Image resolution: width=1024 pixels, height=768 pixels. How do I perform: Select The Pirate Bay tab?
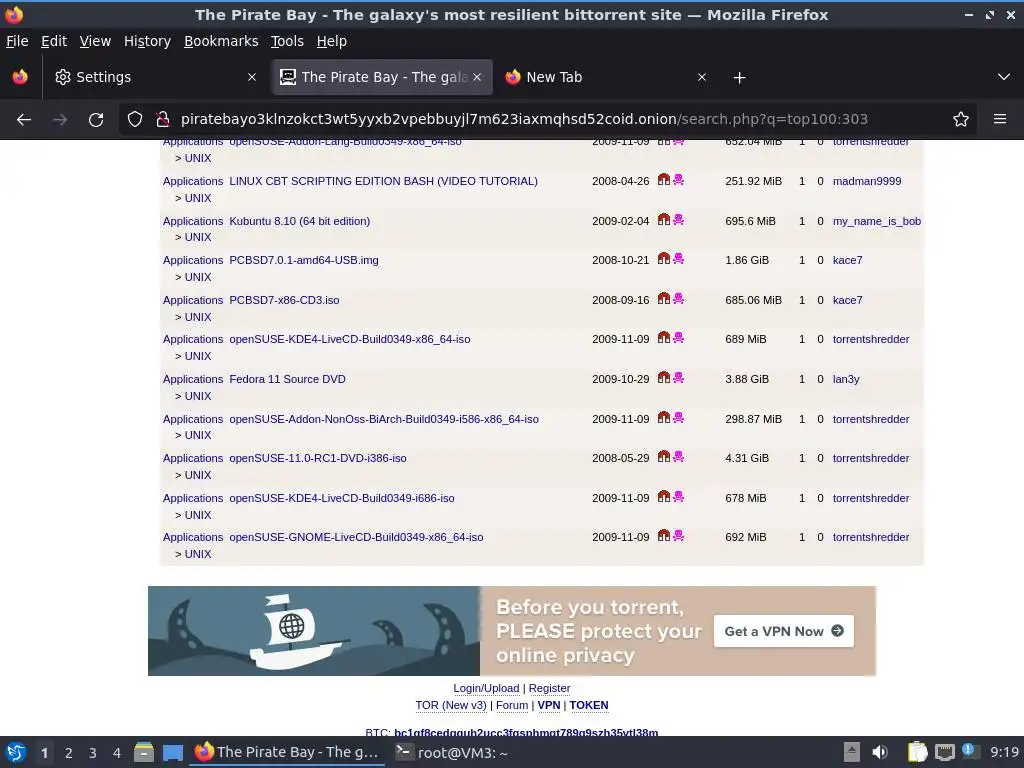[x=381, y=77]
